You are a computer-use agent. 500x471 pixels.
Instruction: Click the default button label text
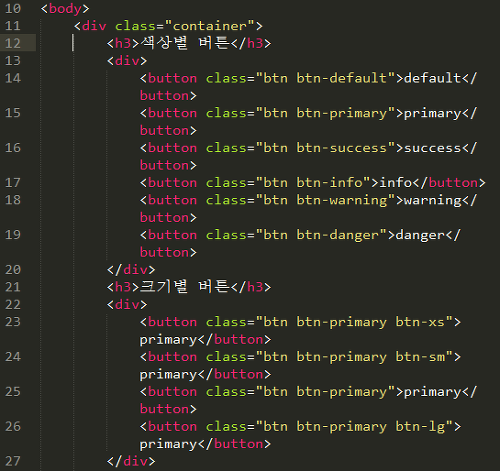[x=433, y=78]
